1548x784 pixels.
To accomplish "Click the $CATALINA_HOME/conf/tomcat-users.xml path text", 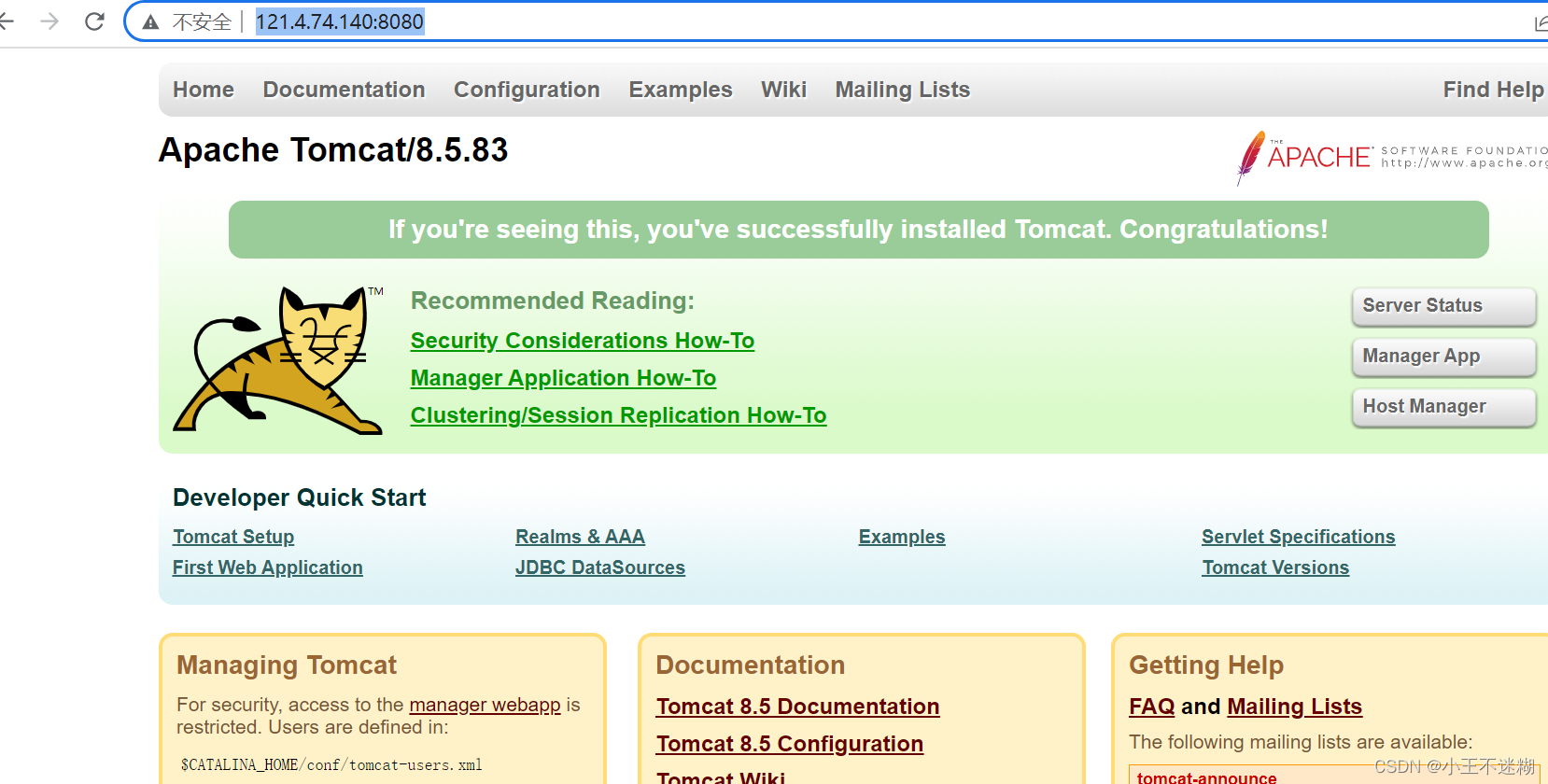I will pos(331,764).
